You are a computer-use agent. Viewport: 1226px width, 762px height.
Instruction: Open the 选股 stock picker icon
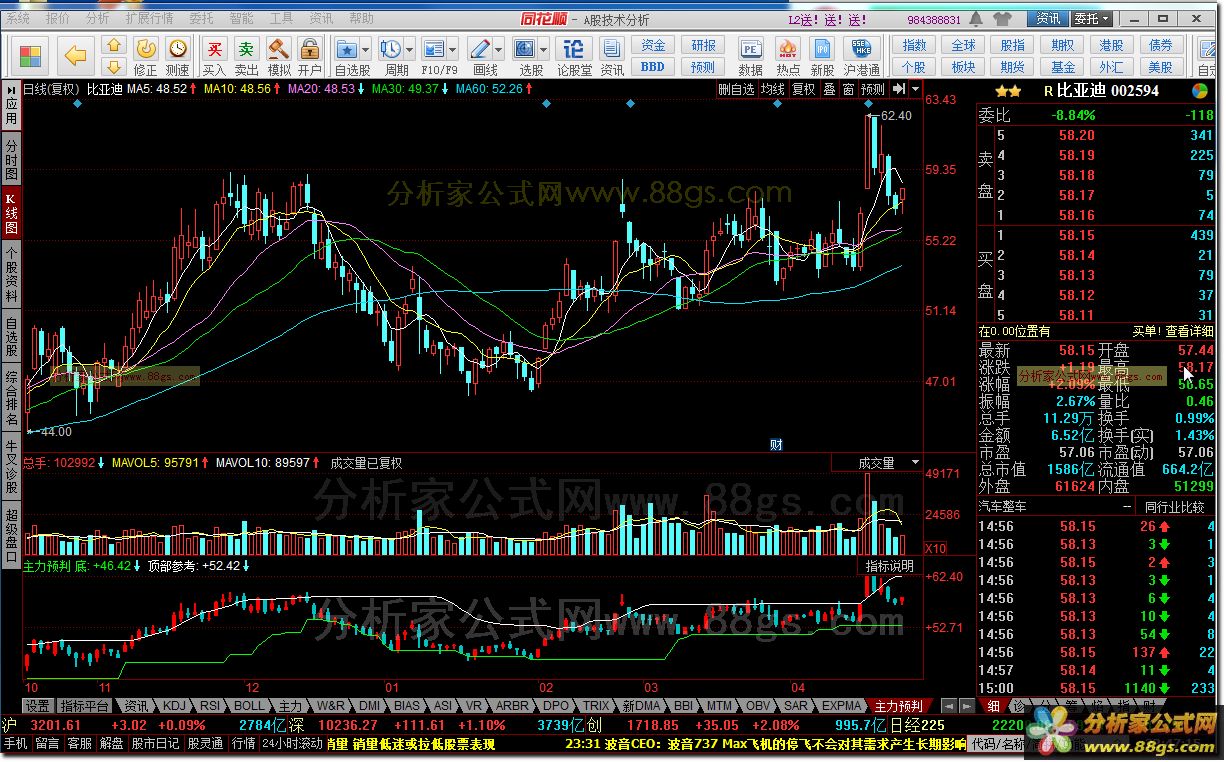click(524, 49)
